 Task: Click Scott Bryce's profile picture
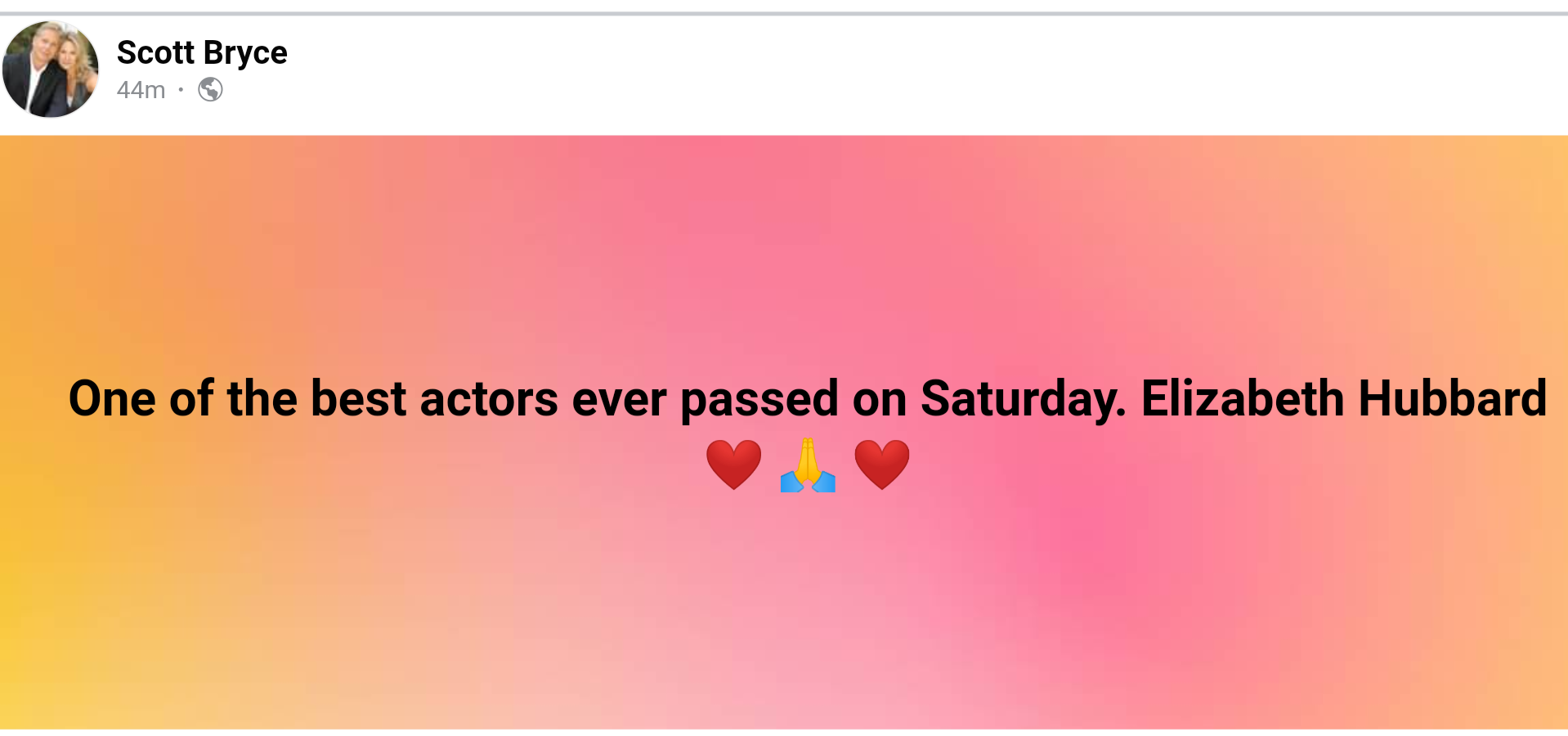click(51, 70)
